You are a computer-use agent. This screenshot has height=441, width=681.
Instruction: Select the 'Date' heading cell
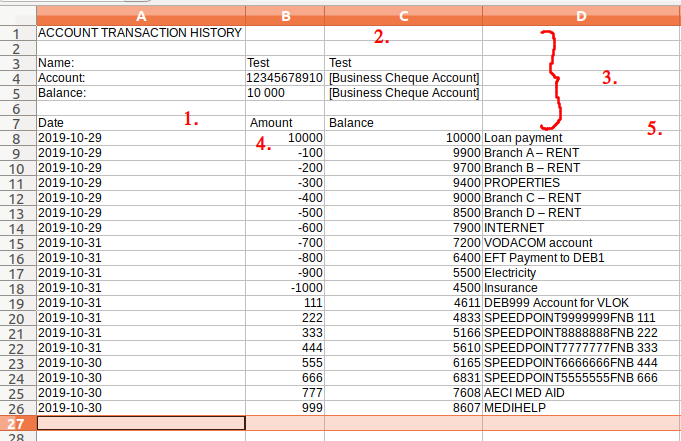140,123
